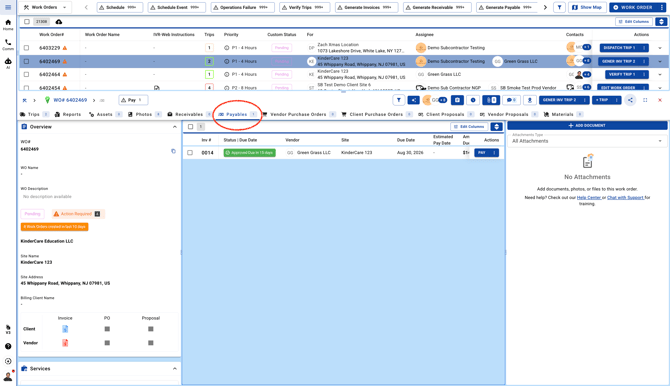670x386 pixels.
Task: Expand the detail panel to fullscreen
Action: [645, 100]
